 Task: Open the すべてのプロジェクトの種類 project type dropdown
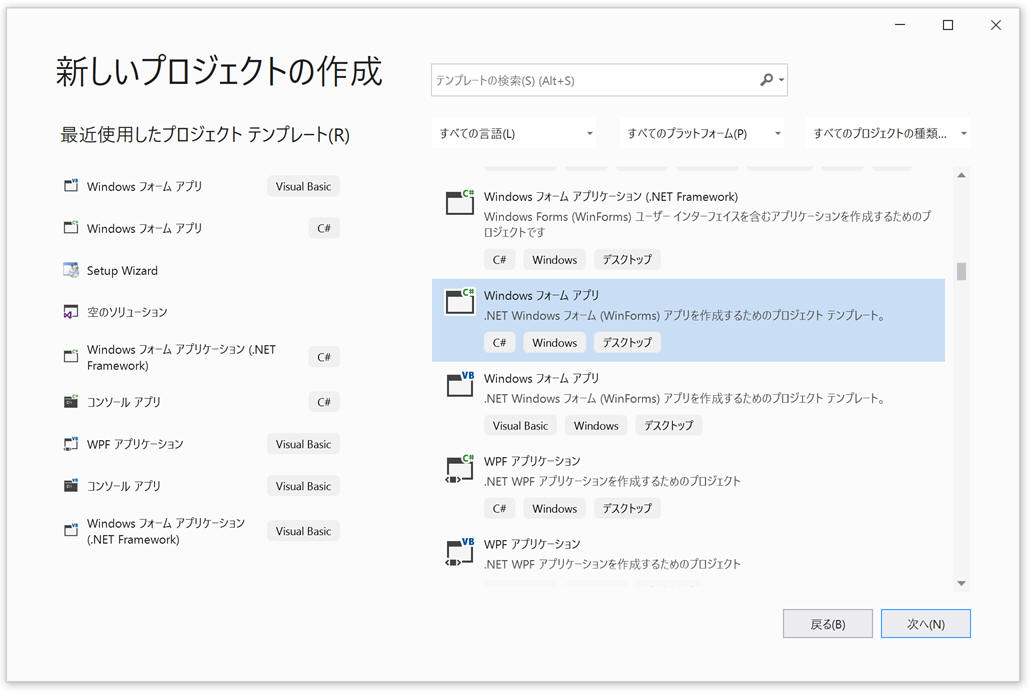coord(888,133)
